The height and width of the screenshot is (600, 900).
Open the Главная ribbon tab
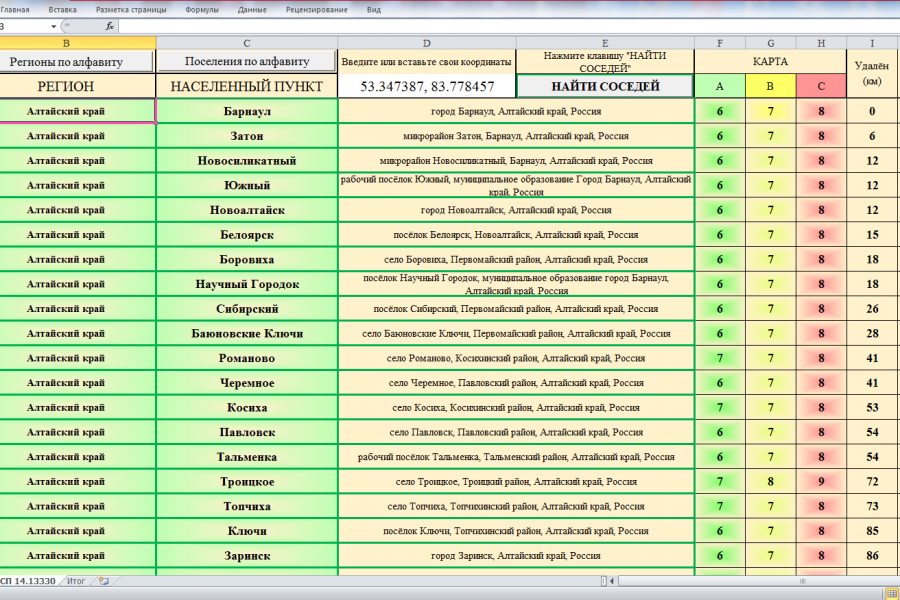[x=15, y=10]
